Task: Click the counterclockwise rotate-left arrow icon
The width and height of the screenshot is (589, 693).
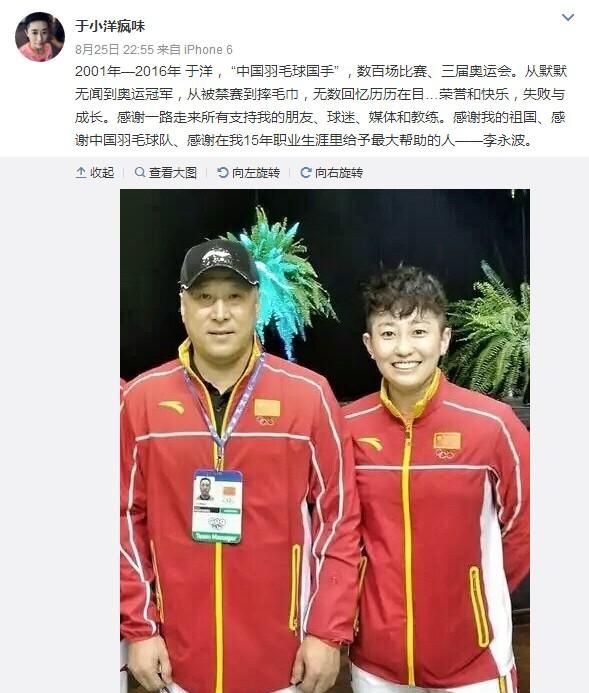Action: coord(223,172)
